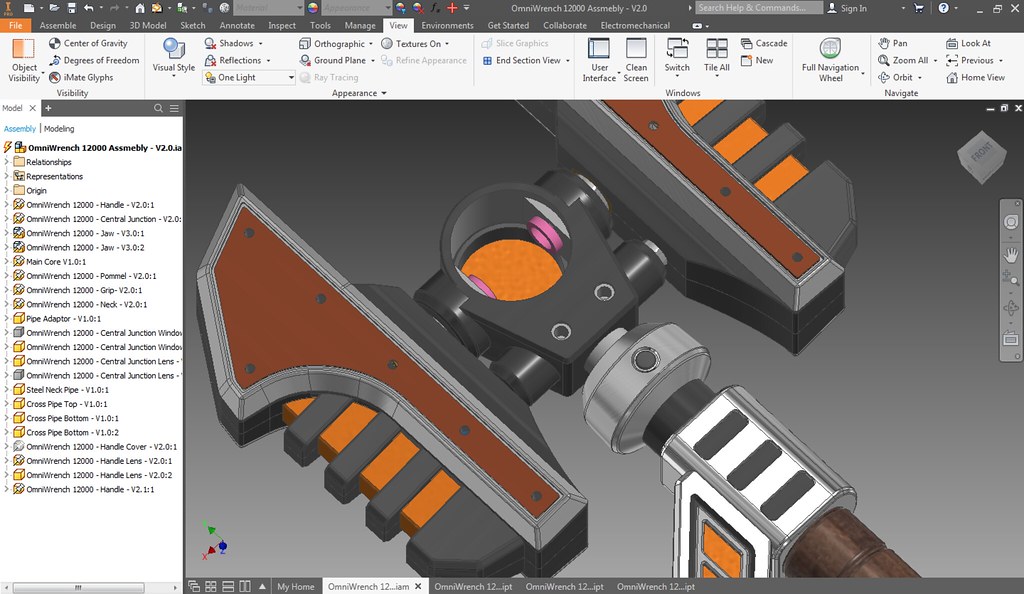Click the User Interface icon

(x=599, y=49)
